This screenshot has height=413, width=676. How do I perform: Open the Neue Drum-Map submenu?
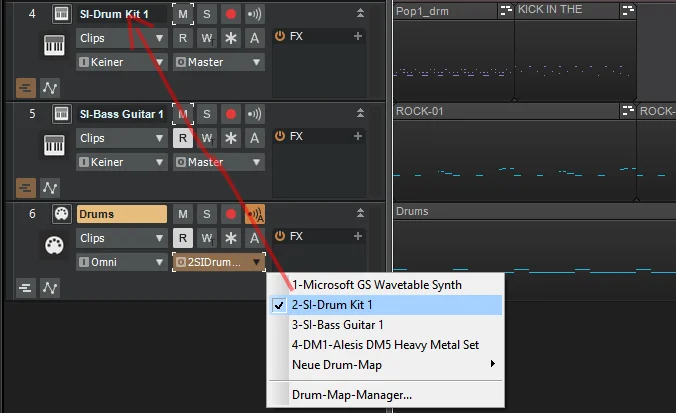coord(385,365)
